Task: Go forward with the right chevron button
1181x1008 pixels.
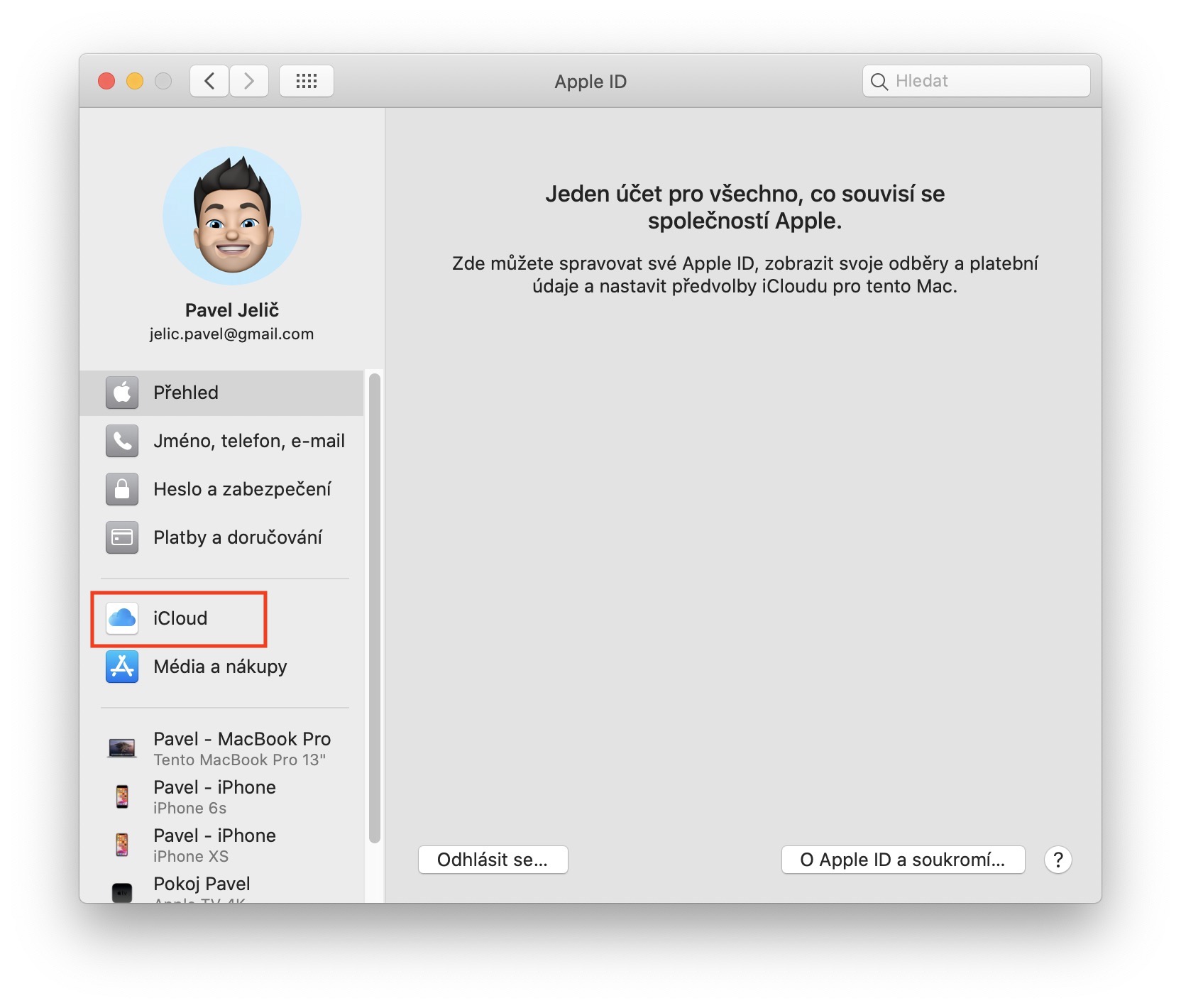Action: coord(249,81)
